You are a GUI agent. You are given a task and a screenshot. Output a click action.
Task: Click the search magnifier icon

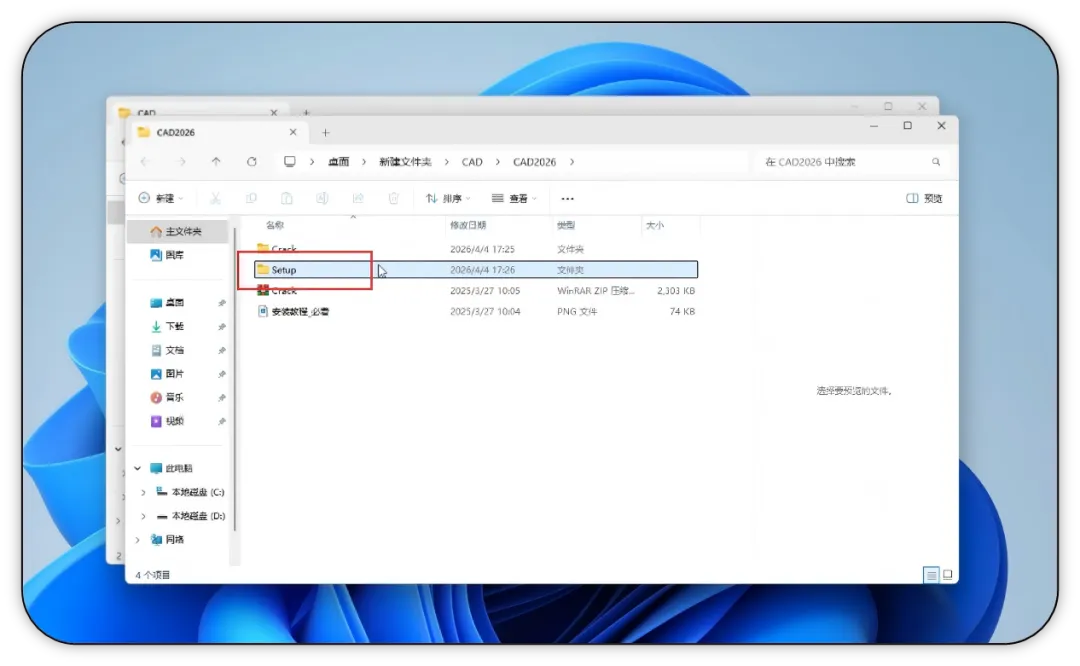[x=936, y=162]
